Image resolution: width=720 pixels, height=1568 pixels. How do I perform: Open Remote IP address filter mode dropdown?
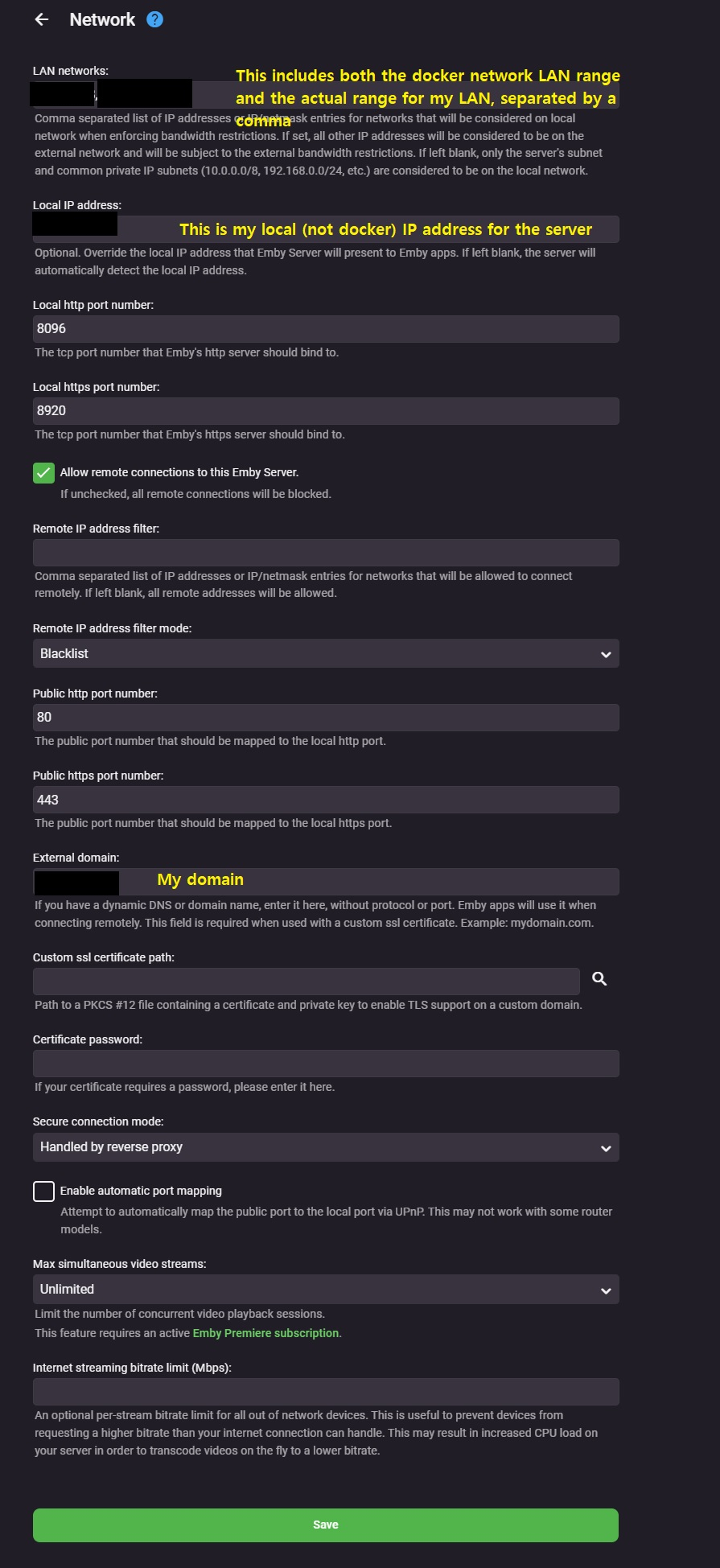click(x=326, y=653)
